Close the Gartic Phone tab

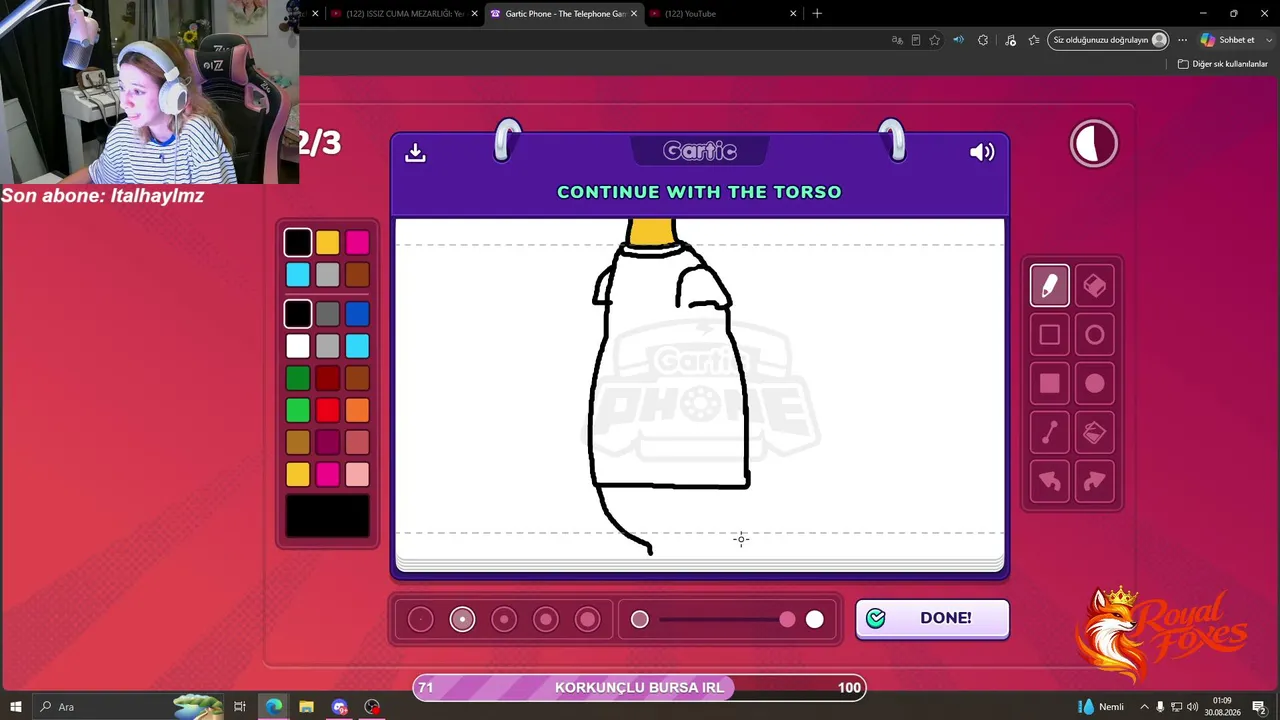click(634, 14)
